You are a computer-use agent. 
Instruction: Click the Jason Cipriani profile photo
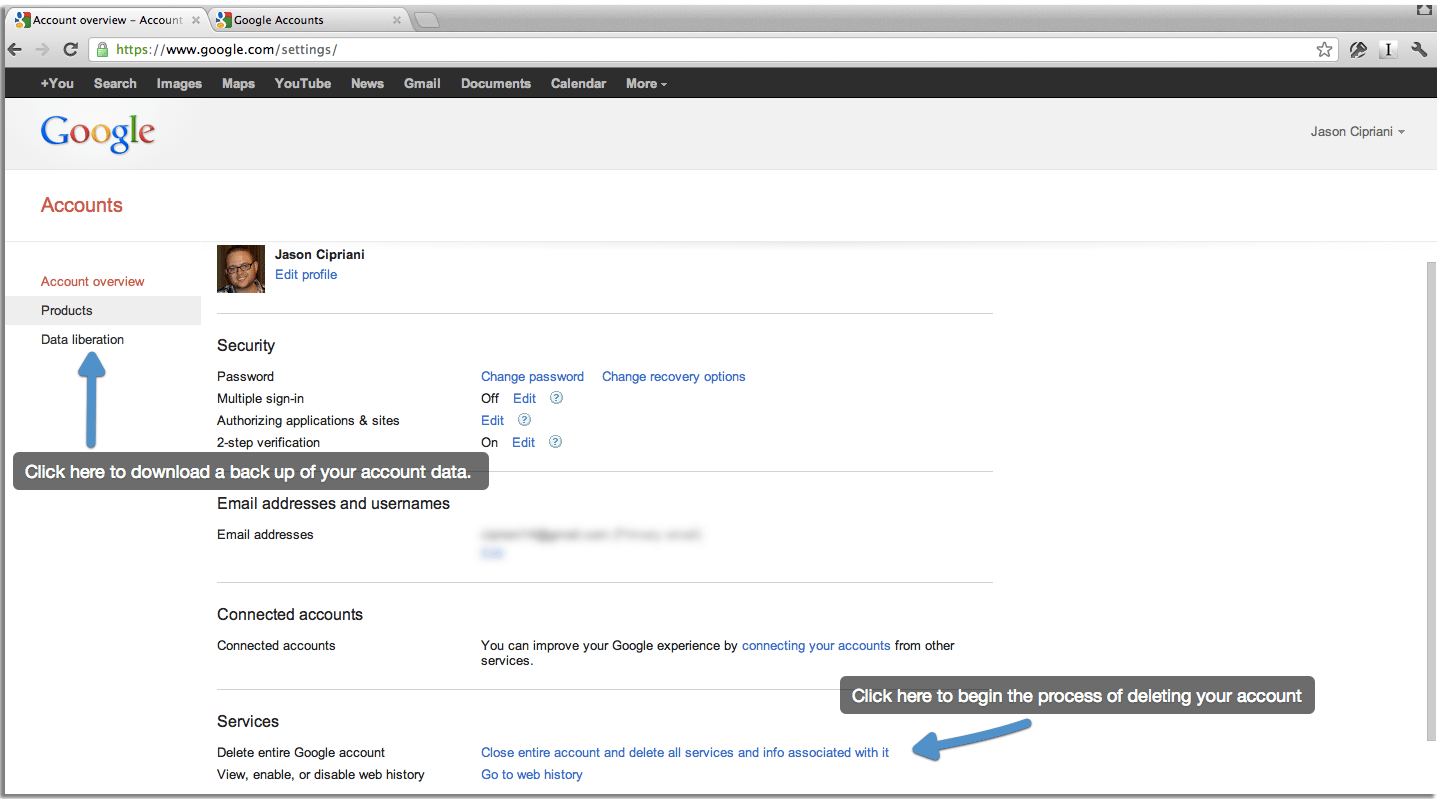(x=241, y=269)
